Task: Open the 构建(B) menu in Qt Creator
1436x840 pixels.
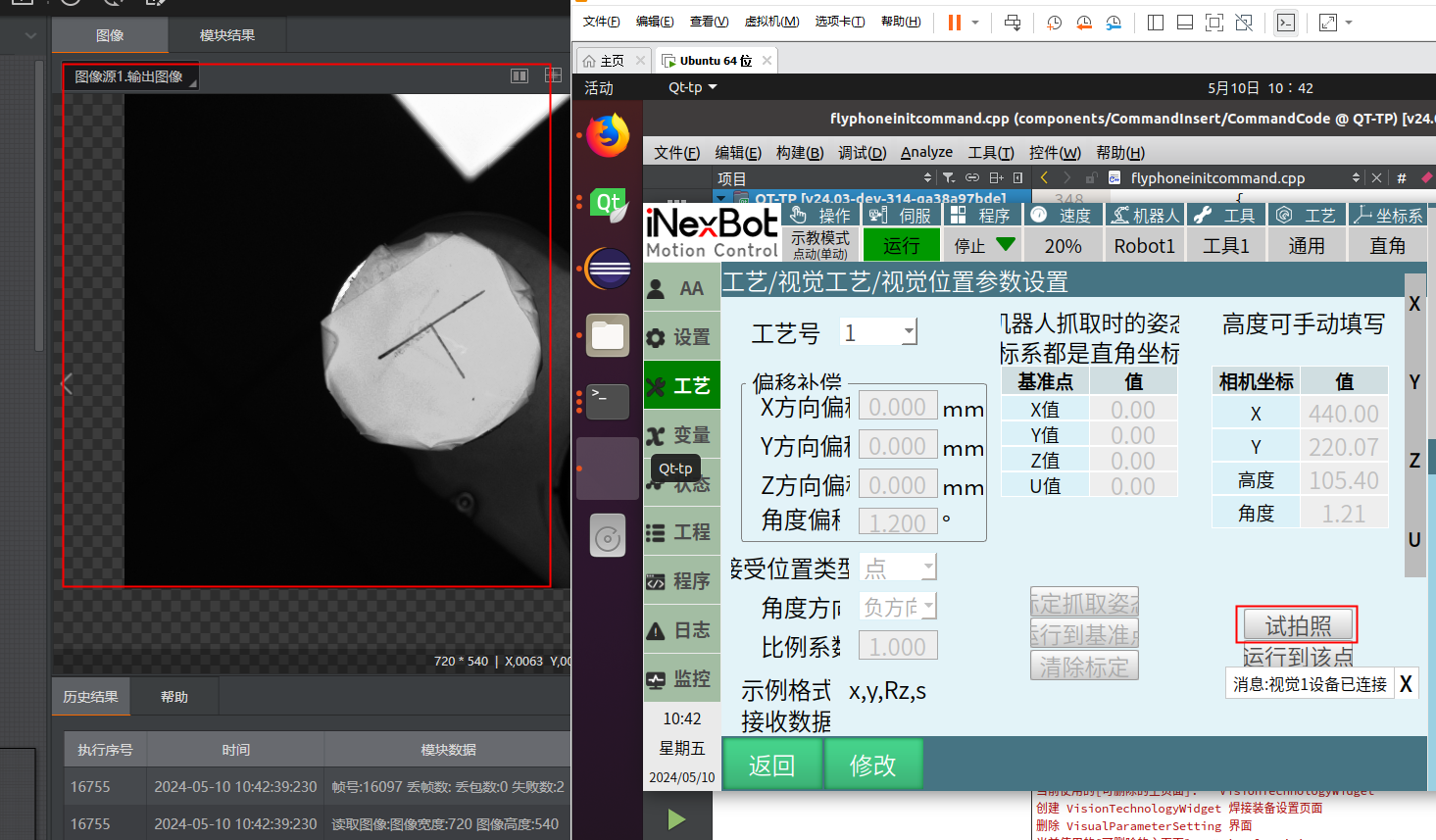Action: coord(799,152)
